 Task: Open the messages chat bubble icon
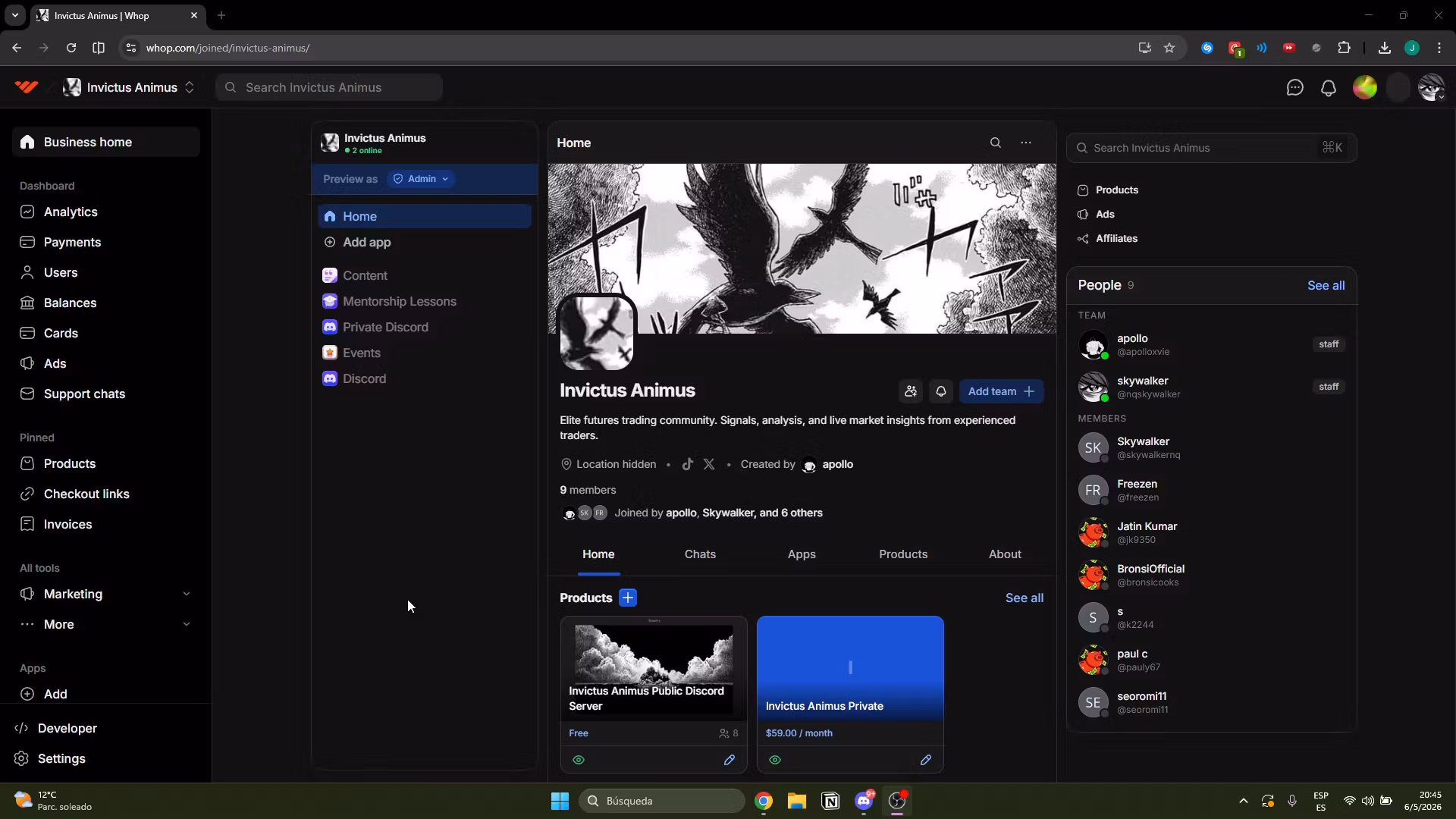(1294, 88)
